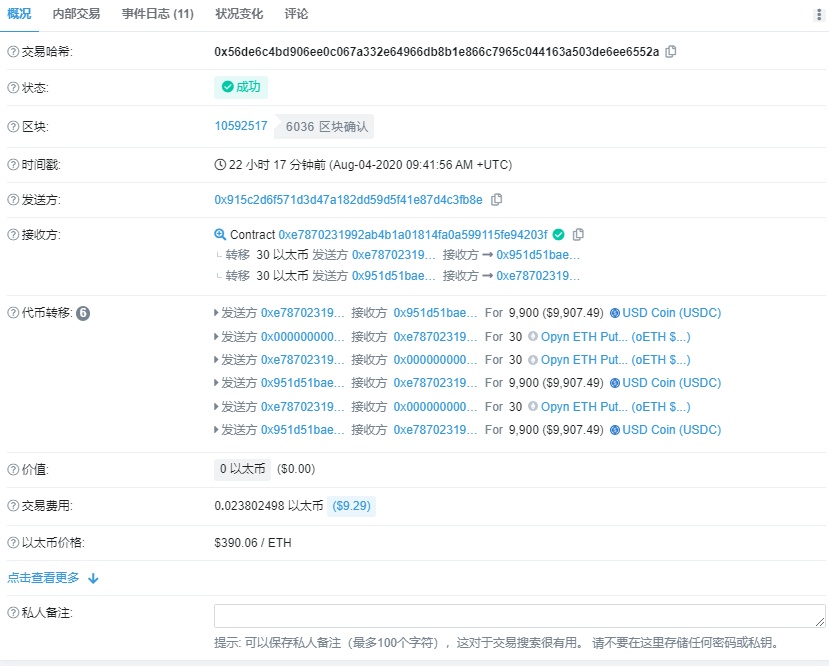The height and width of the screenshot is (666, 829).
Task: Copy the transaction hash to clipboard
Action: pyautogui.click(x=671, y=51)
